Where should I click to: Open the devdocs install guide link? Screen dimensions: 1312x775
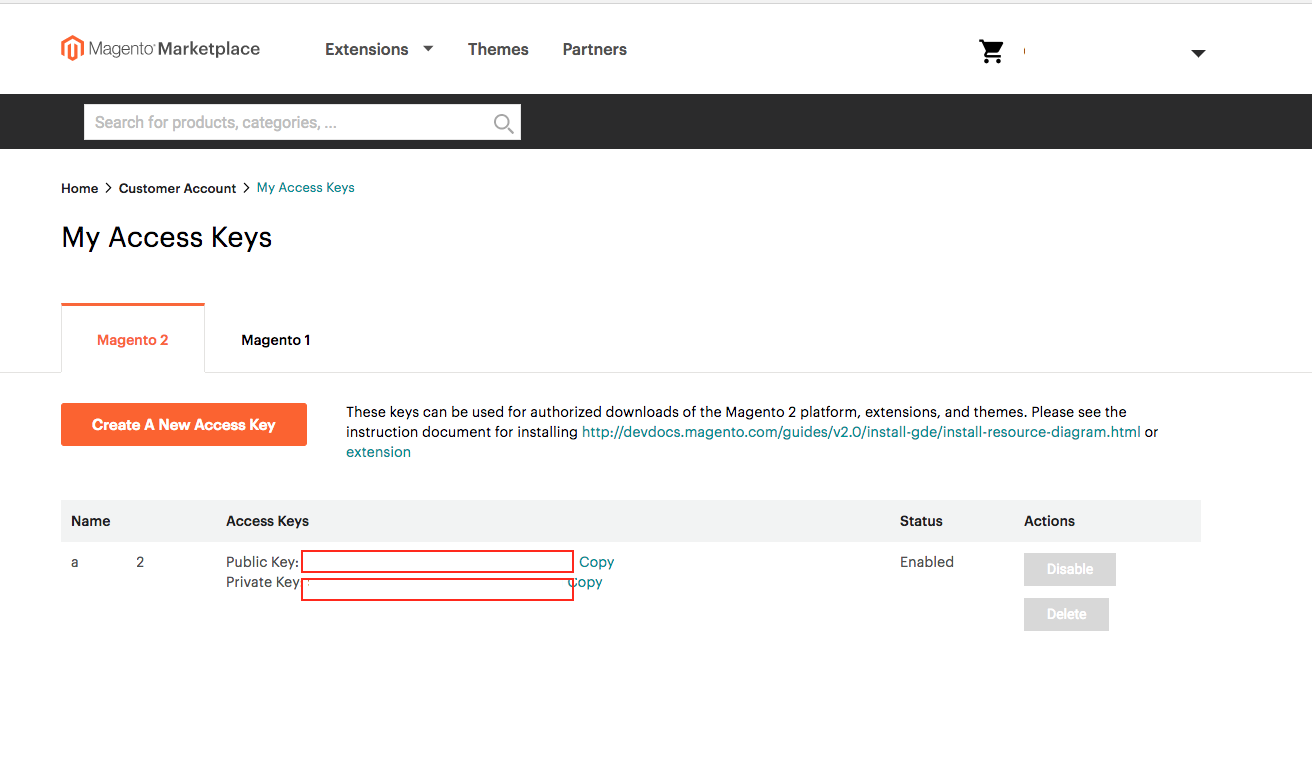861,432
